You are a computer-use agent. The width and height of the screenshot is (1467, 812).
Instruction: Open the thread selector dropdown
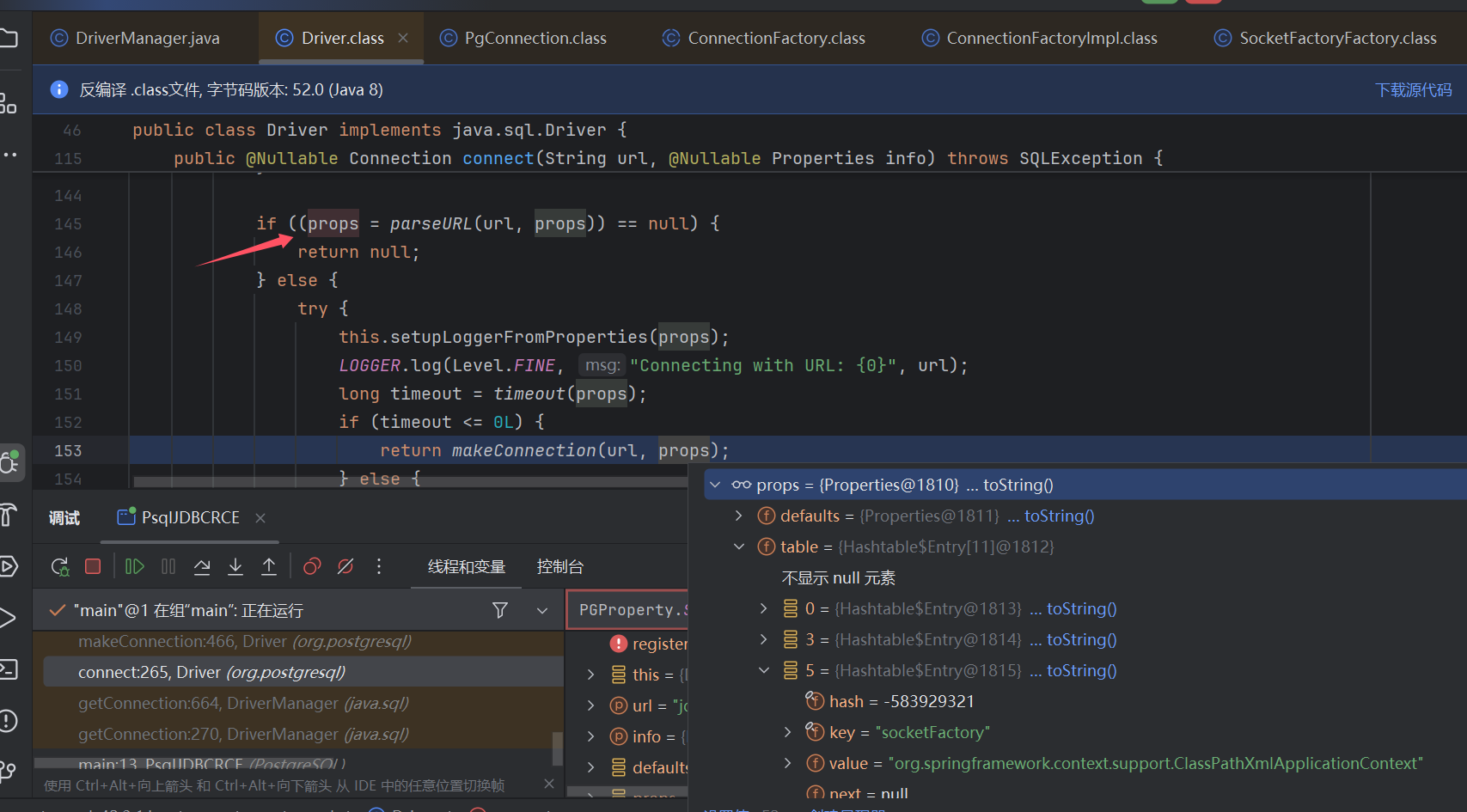tap(542, 610)
